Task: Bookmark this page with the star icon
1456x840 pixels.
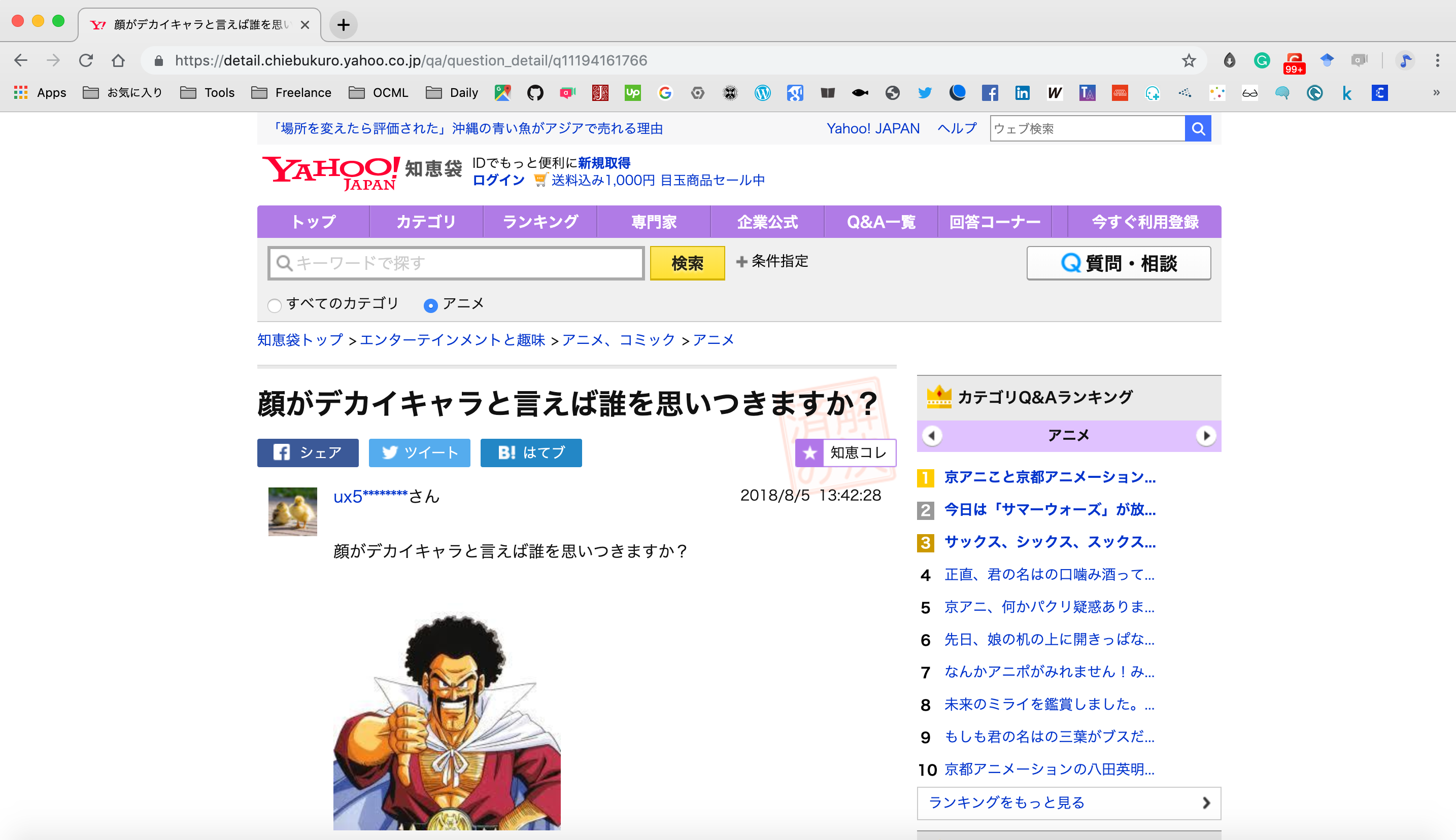Action: [x=1188, y=60]
